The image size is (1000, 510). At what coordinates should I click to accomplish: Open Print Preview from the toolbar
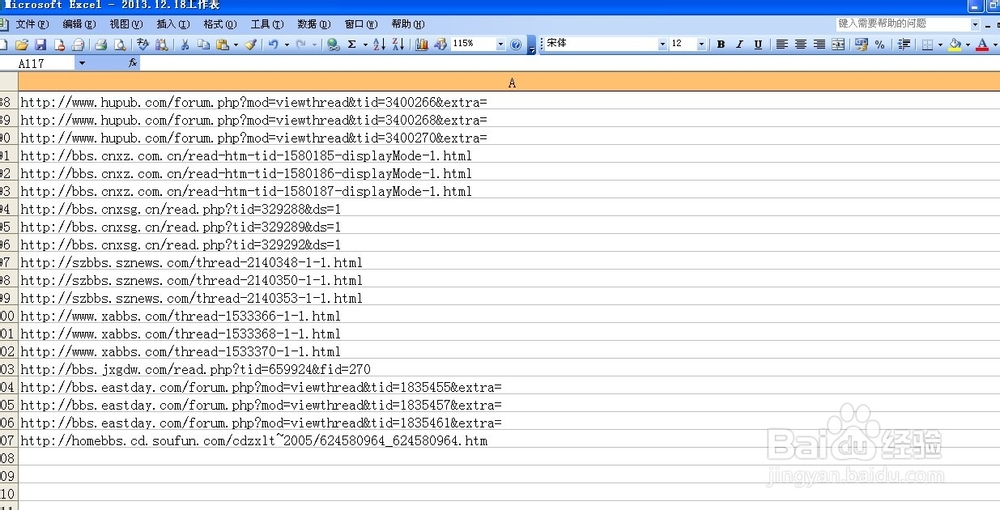pos(119,45)
